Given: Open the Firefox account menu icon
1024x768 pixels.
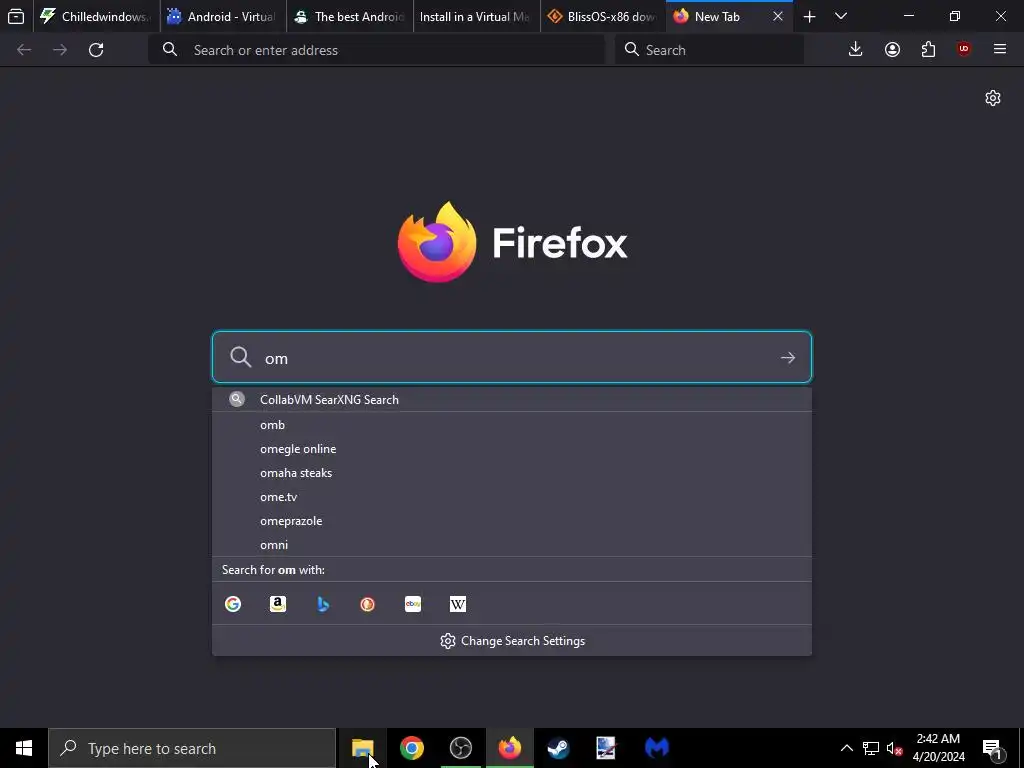Looking at the screenshot, I should (892, 50).
